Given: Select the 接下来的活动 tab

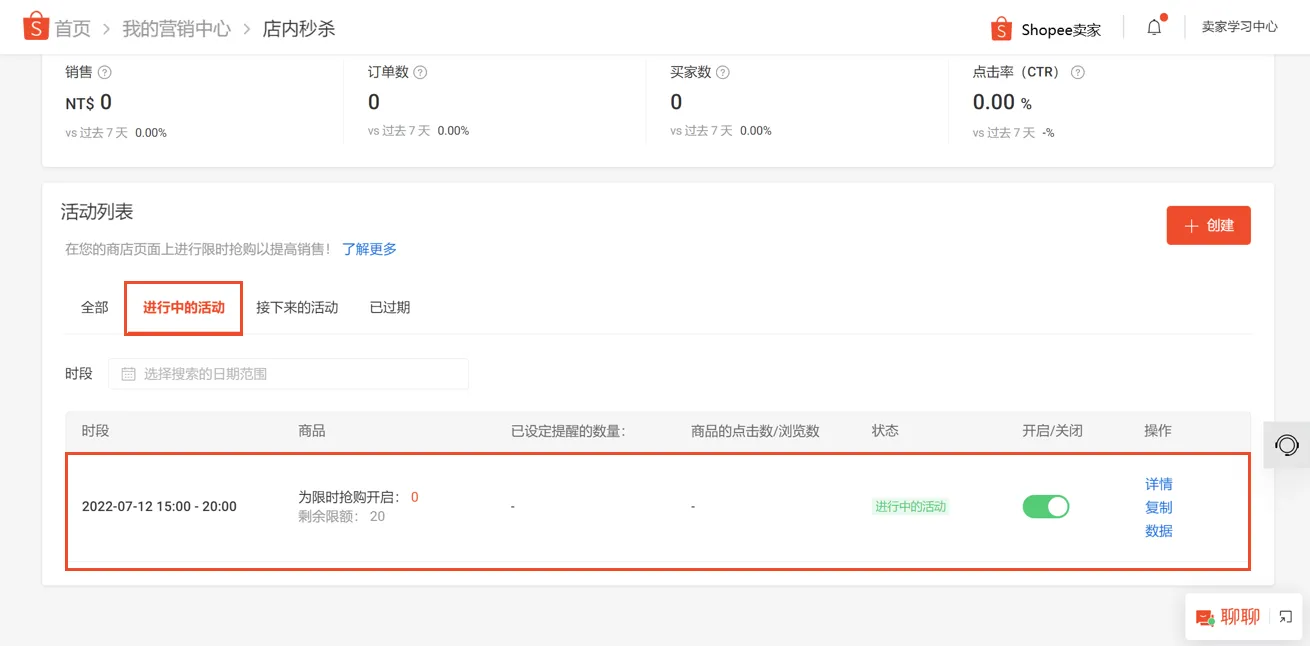Looking at the screenshot, I should tap(297, 307).
